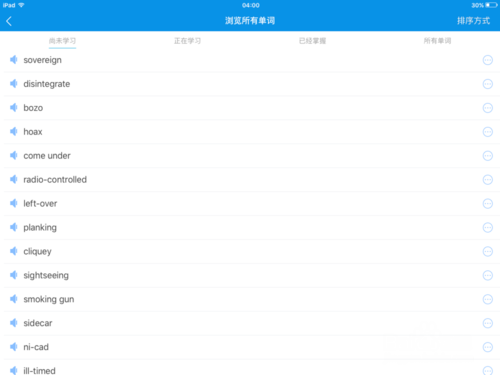Open more options for ni-cad
This screenshot has height=375, width=500.
pyautogui.click(x=488, y=347)
